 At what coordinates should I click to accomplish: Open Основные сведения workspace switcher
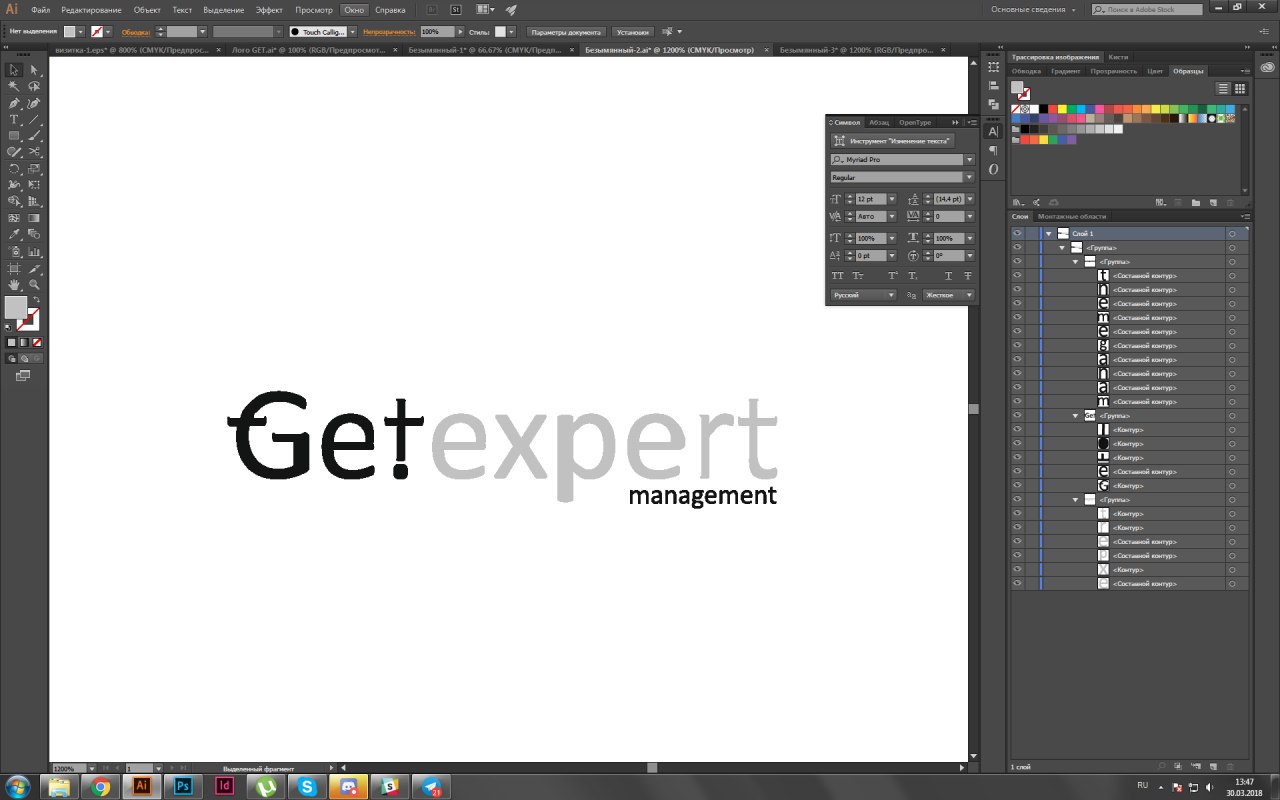click(1035, 9)
